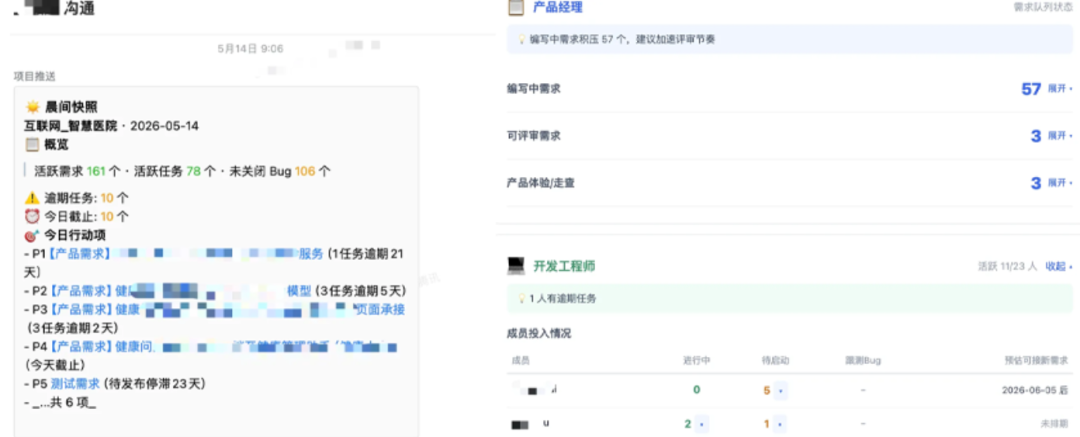Click the sun icon beside 晨间快照
Image resolution: width=1080 pixels, height=437 pixels.
(32, 108)
